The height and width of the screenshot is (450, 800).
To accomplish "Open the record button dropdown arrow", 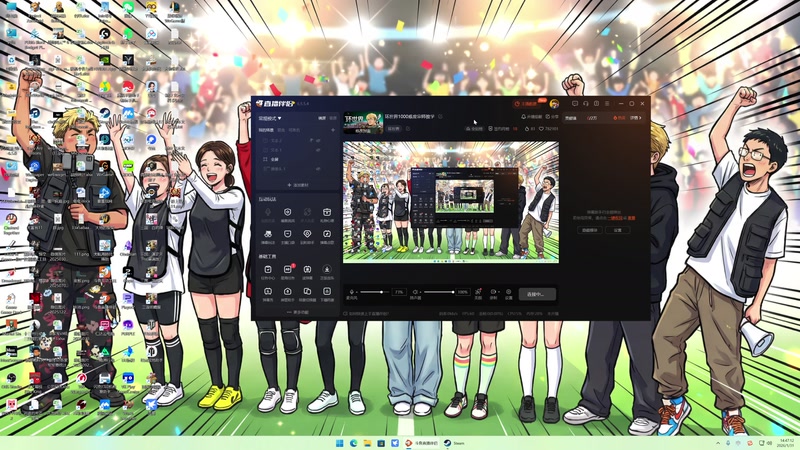I will click(497, 292).
